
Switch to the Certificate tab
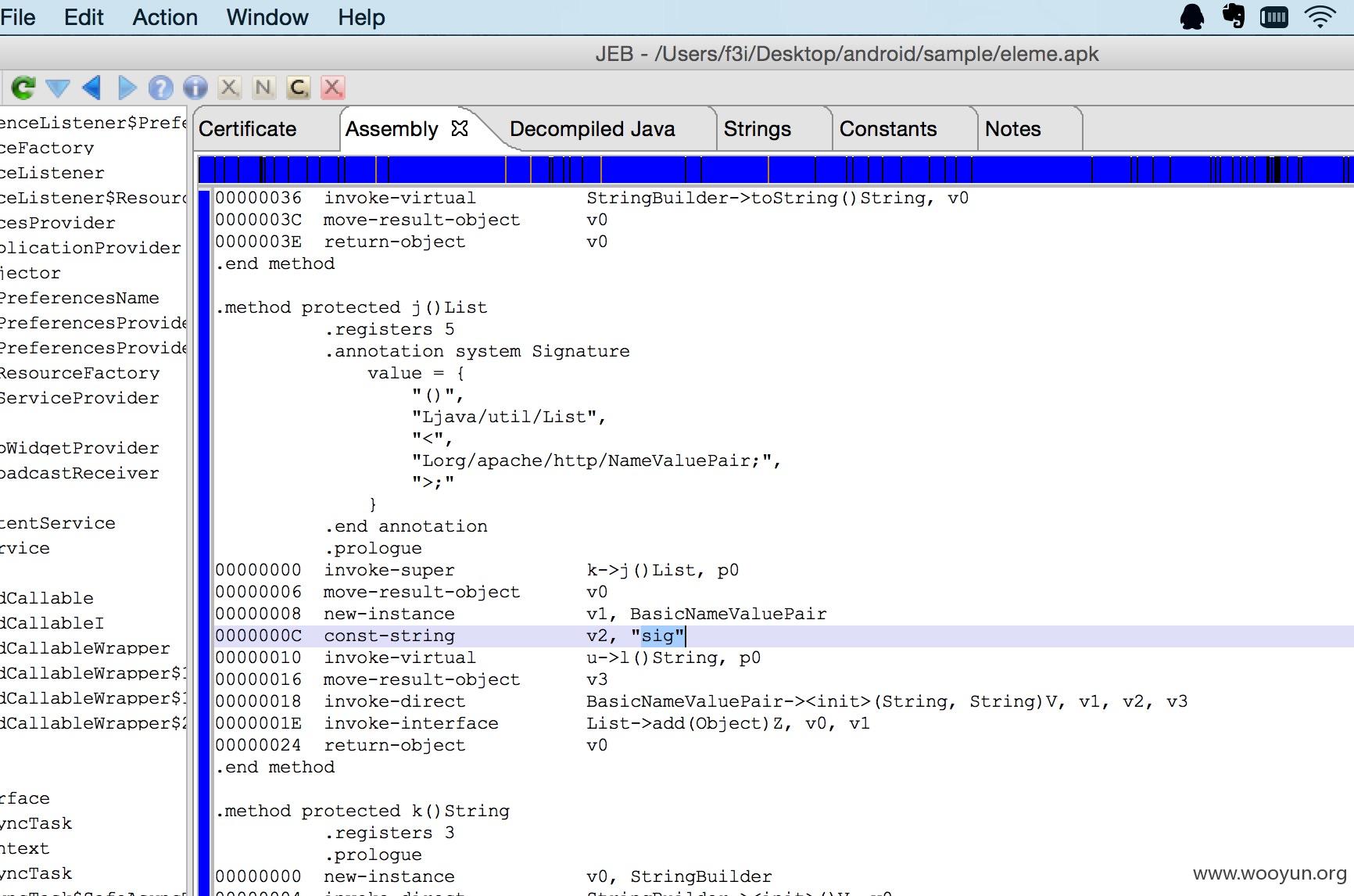click(x=248, y=129)
